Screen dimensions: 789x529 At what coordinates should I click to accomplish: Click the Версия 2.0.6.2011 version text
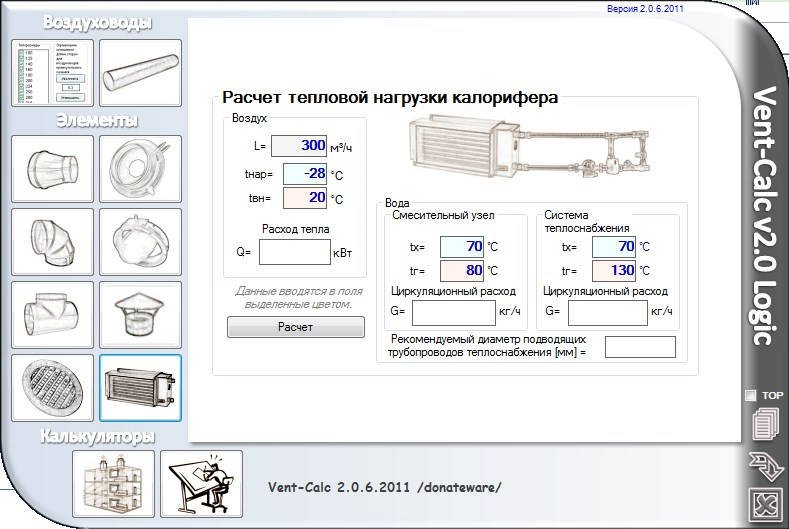(645, 9)
